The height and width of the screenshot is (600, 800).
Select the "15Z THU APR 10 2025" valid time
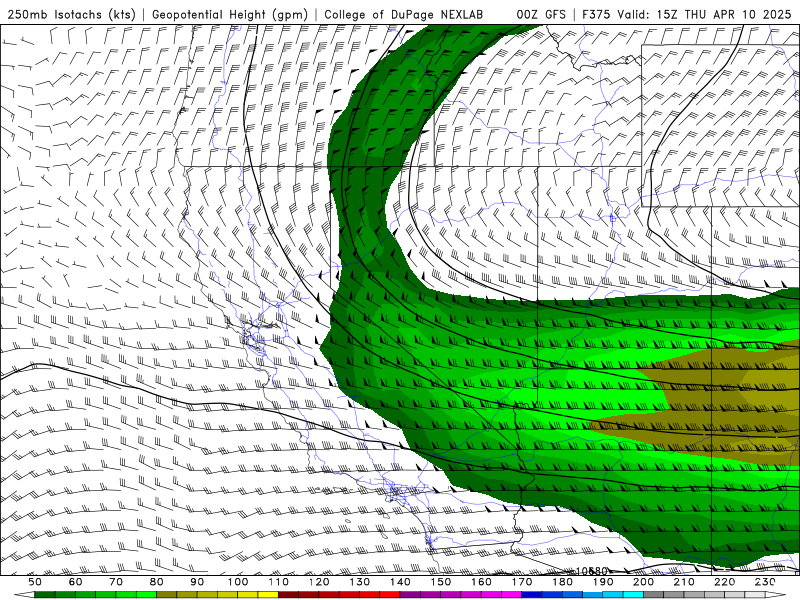[724, 15]
